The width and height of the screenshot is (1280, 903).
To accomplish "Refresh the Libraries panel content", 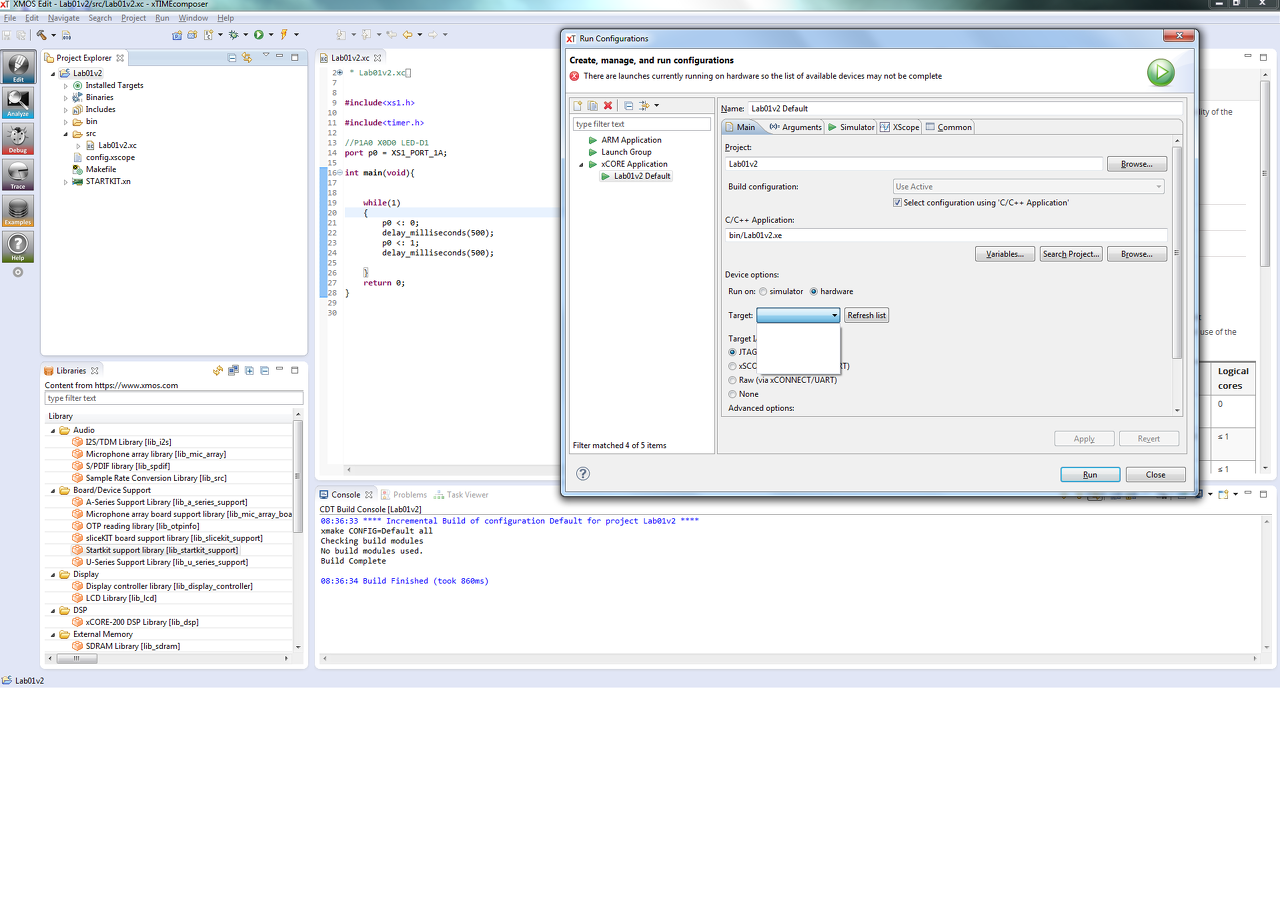I will 218,371.
